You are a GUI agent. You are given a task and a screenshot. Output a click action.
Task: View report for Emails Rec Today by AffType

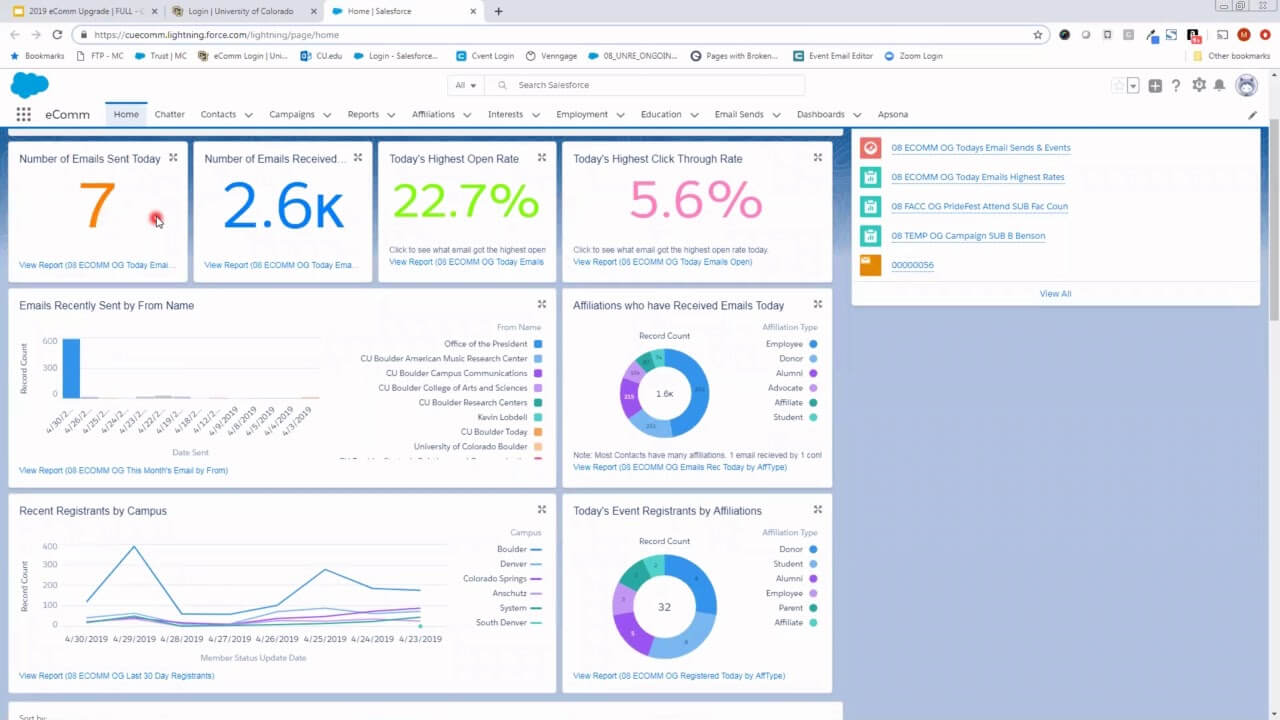[x=680, y=467]
